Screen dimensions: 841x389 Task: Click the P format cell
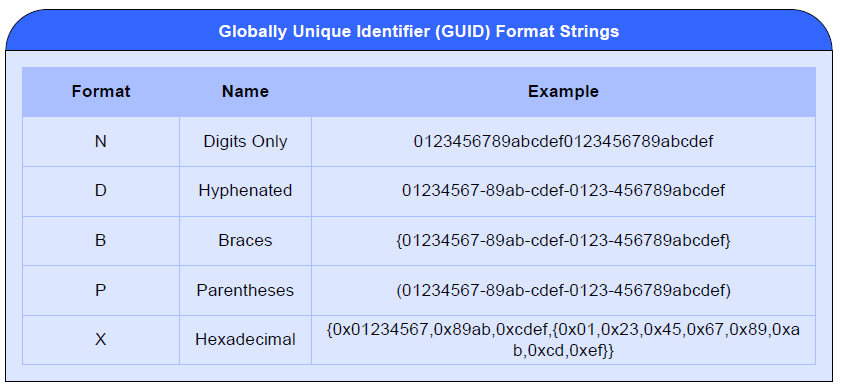coord(100,290)
